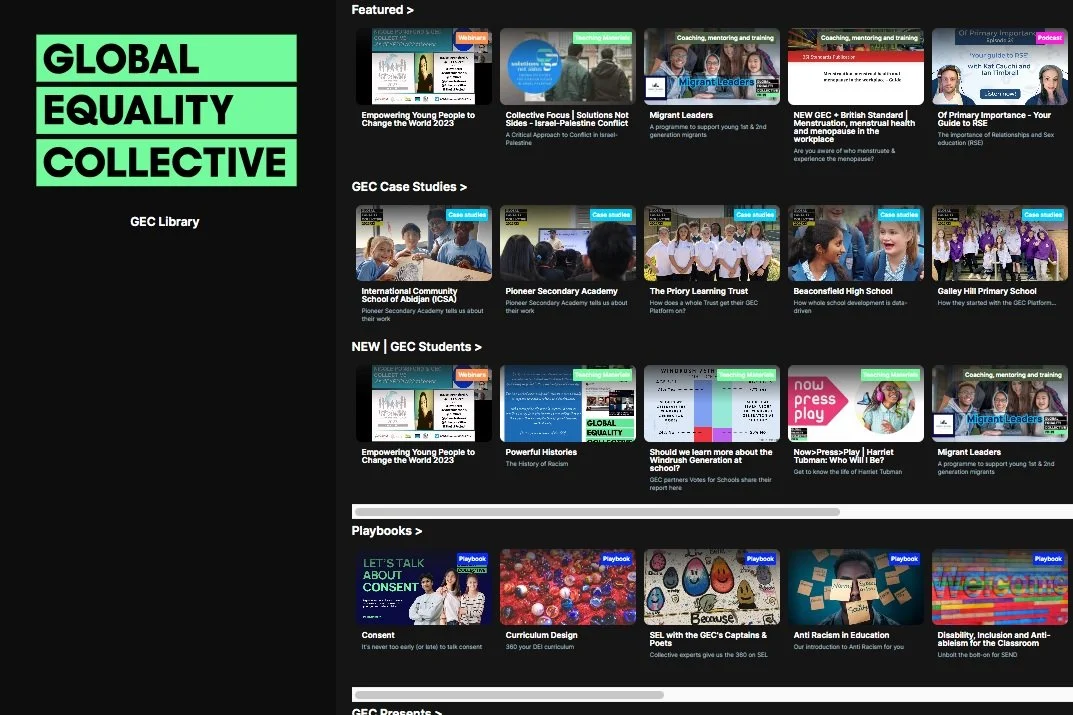Image resolution: width=1073 pixels, height=715 pixels.
Task: Click the Playbook badge on the Consent card
Action: coord(471,558)
